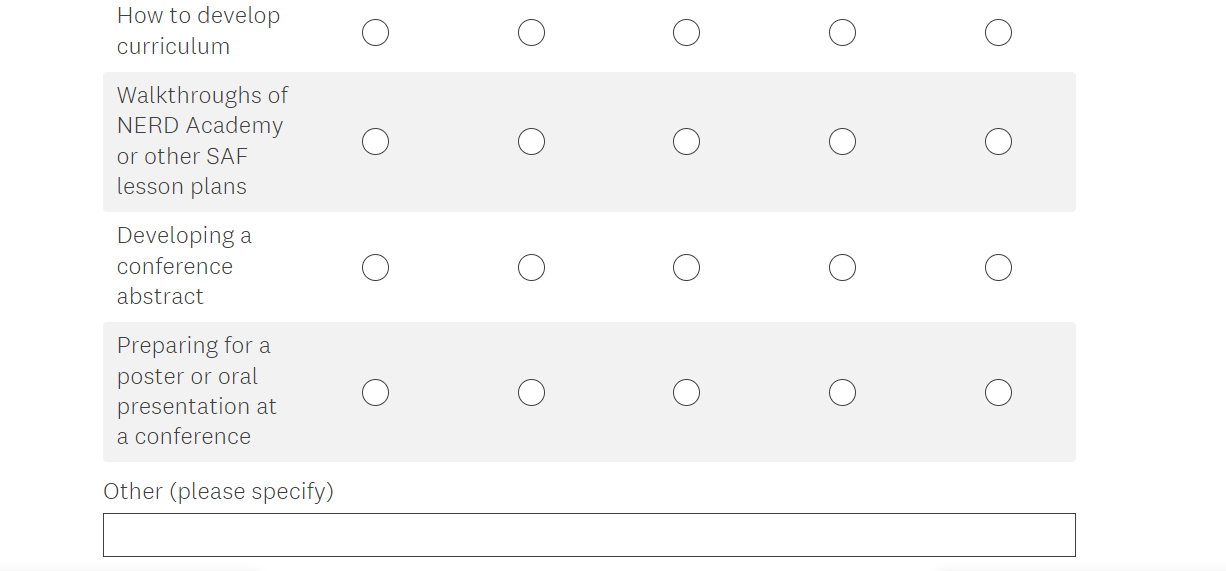Mark fourth radio for Developing a conference abstract
The width and height of the screenshot is (1226, 571).
pyautogui.click(x=842, y=268)
